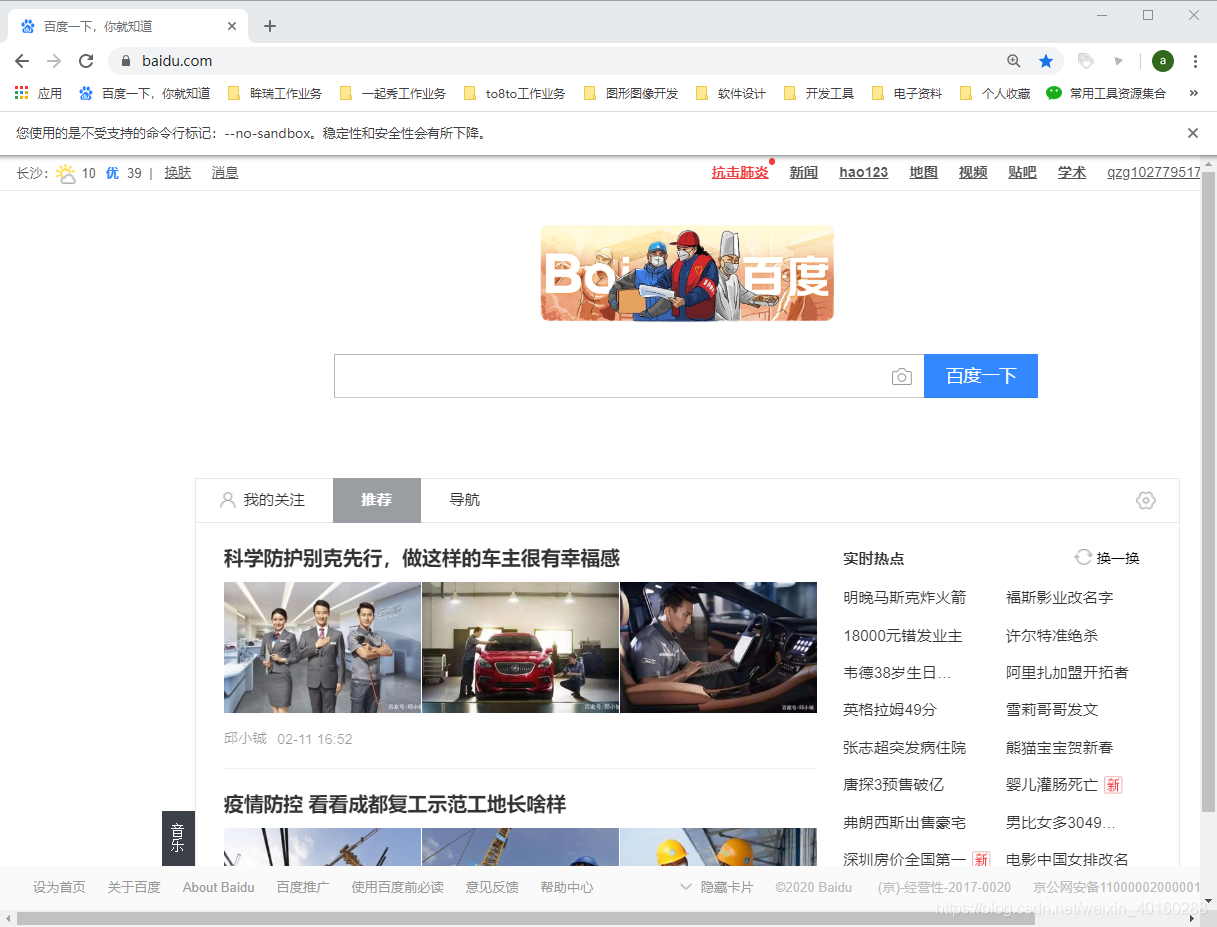1217x927 pixels.
Task: Open the 贴吧 navigation link
Action: (x=1023, y=173)
